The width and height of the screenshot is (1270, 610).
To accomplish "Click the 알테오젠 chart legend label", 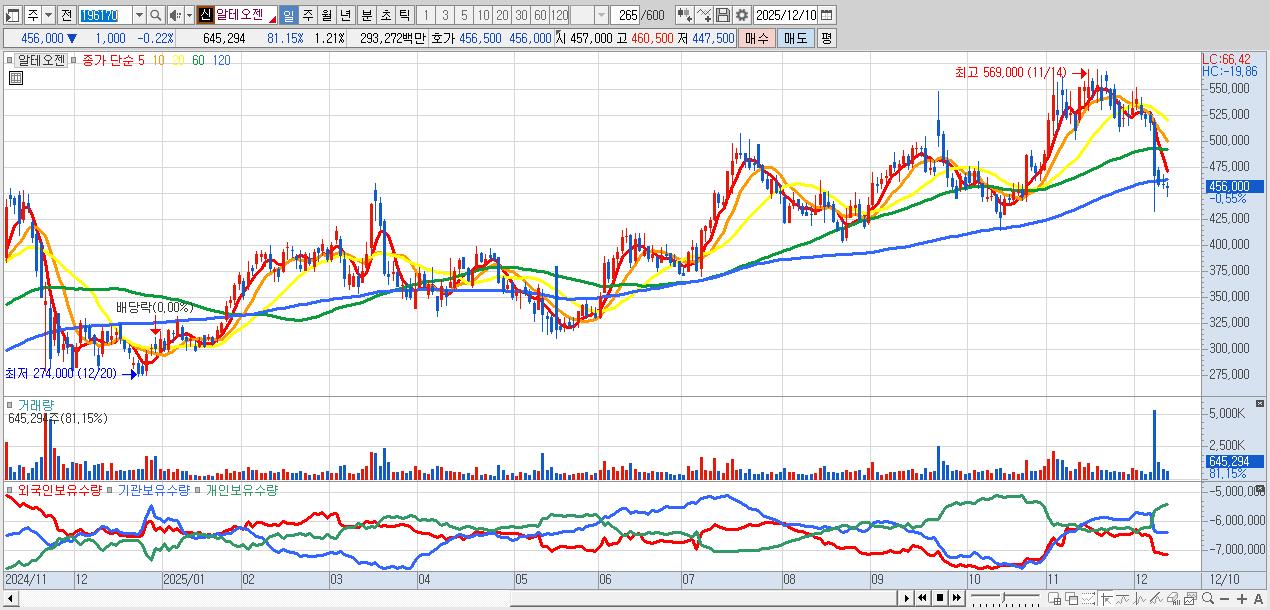I will (x=41, y=60).
